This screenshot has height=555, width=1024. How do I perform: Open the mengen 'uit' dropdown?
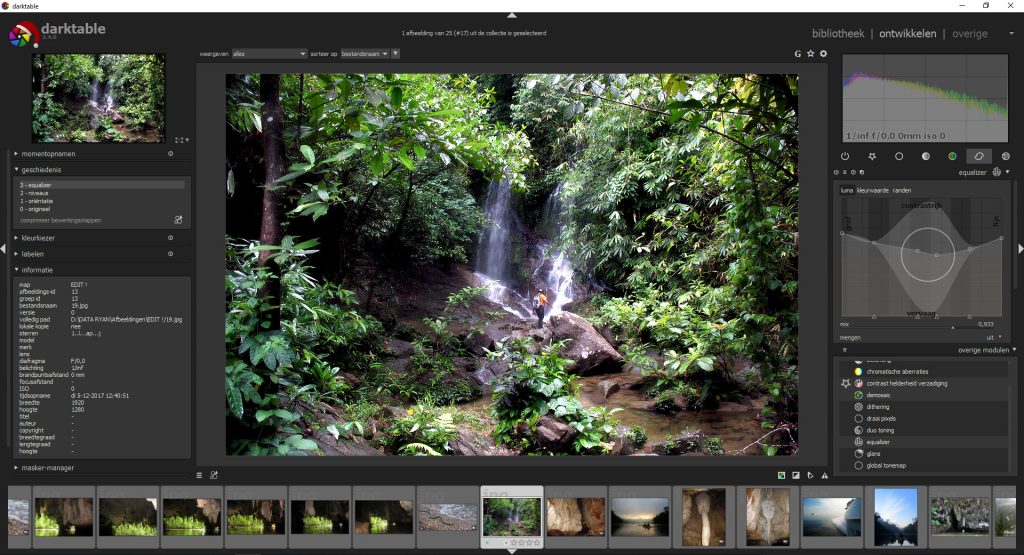(994, 338)
